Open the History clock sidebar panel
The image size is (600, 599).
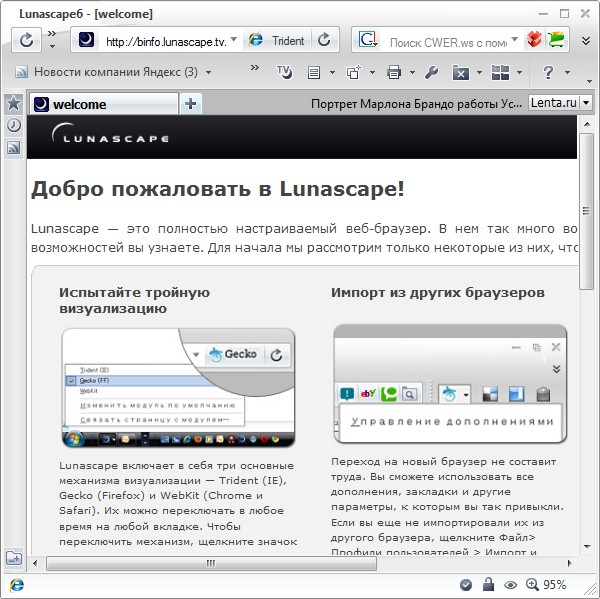pyautogui.click(x=14, y=125)
